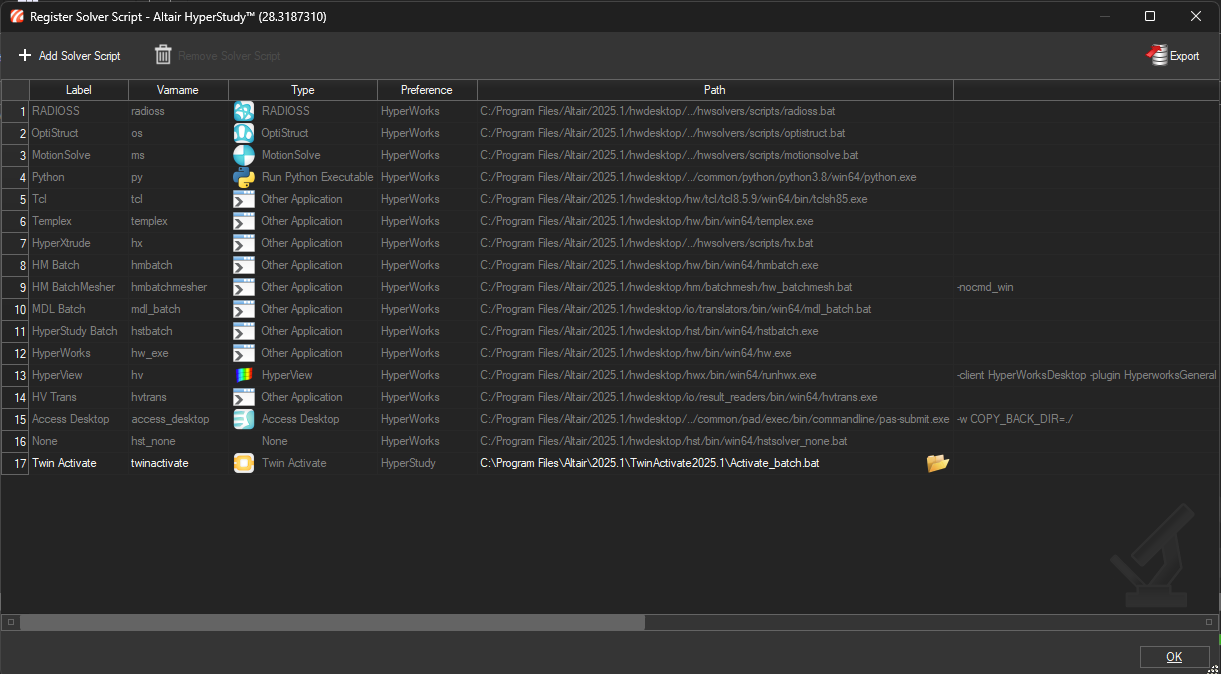This screenshot has width=1221, height=674.
Task: Click the terminal icon in the Tcl row
Action: [x=244, y=199]
